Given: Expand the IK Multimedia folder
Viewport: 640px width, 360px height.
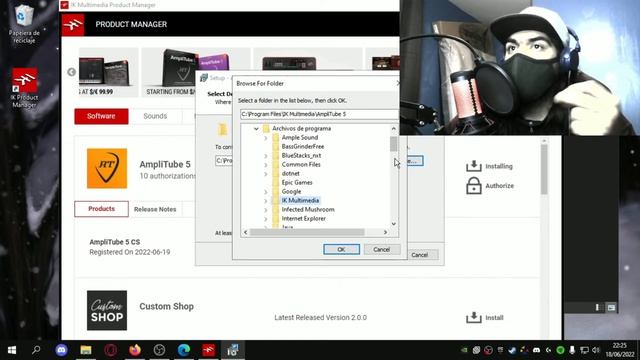Looking at the screenshot, I should tap(265, 201).
